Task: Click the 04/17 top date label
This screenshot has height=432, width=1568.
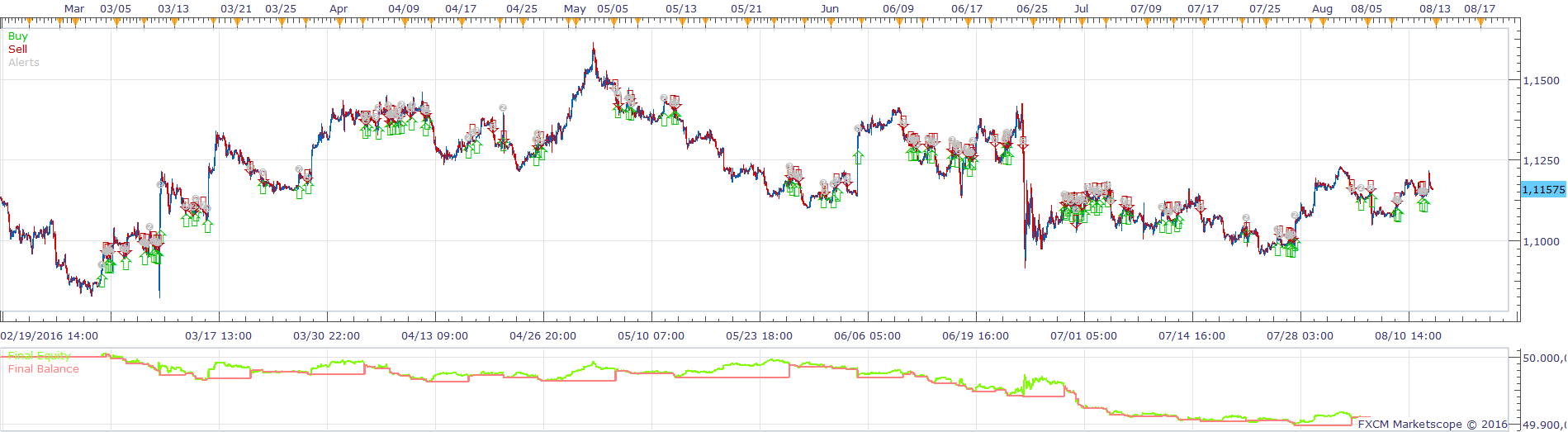Action: 461,9
